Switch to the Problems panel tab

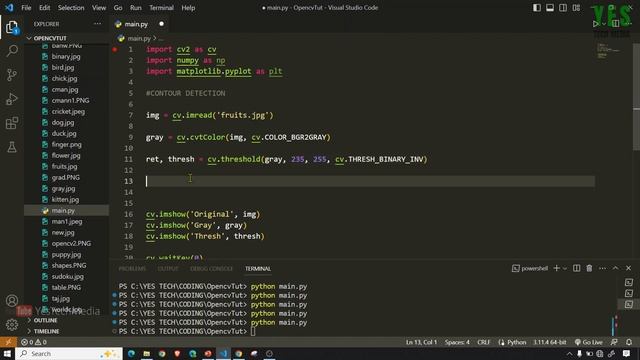point(132,269)
